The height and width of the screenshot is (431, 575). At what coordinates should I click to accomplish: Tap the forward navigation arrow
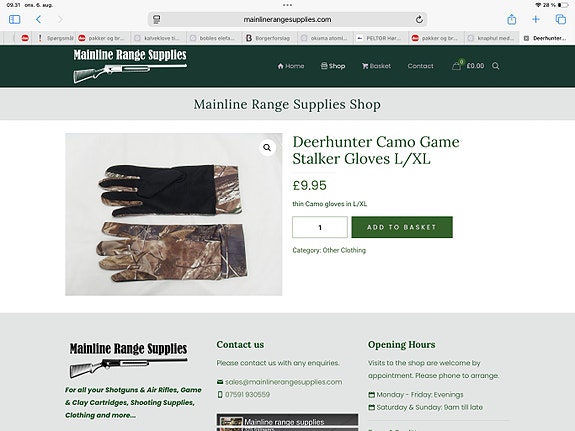click(60, 19)
